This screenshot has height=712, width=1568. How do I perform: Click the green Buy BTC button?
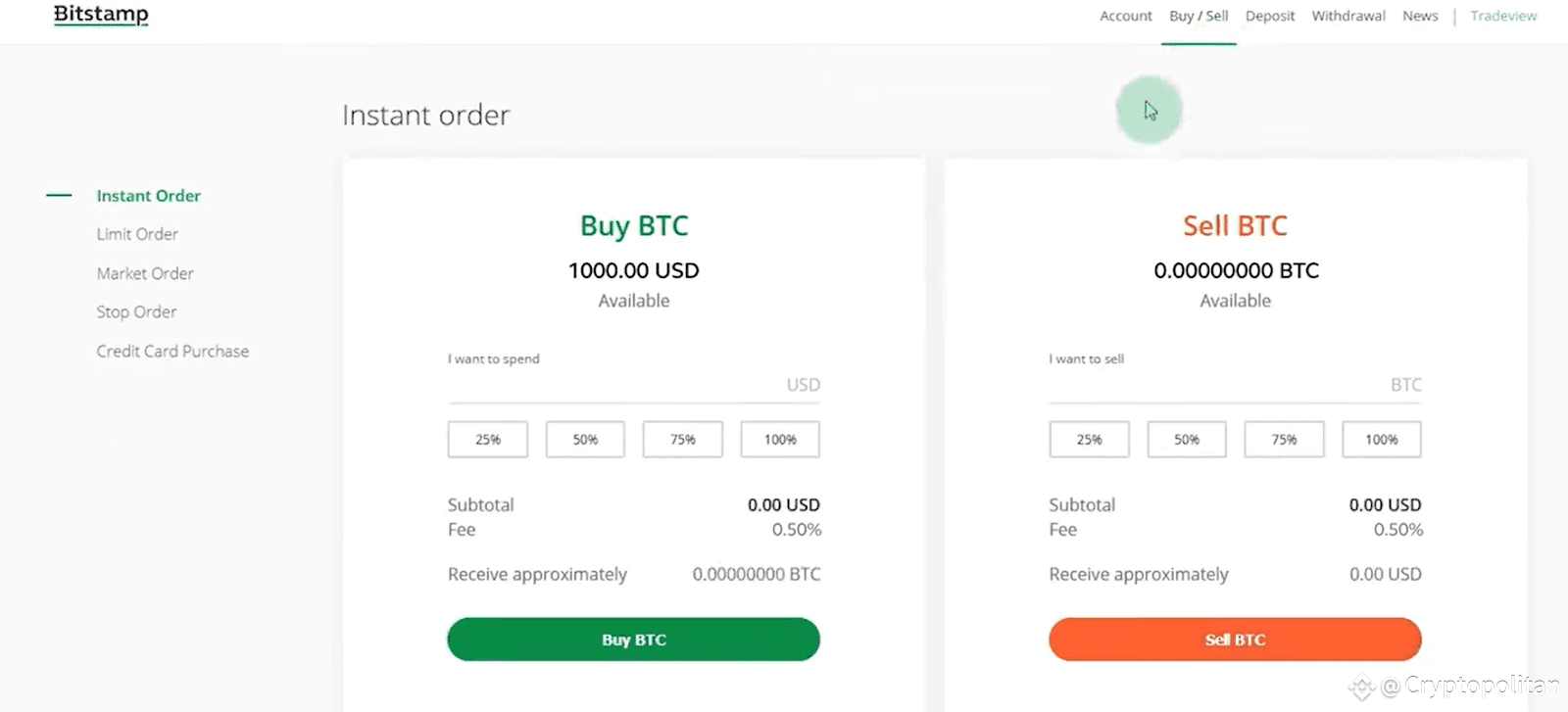tap(633, 640)
